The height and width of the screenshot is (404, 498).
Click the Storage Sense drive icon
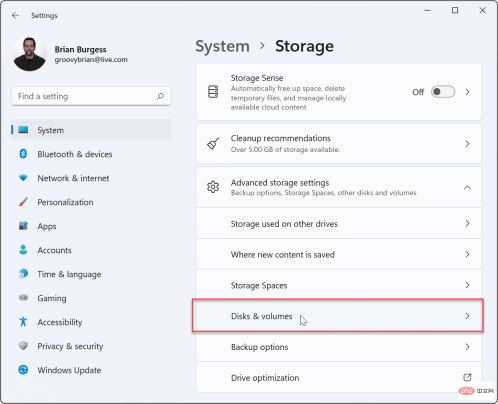coord(213,92)
